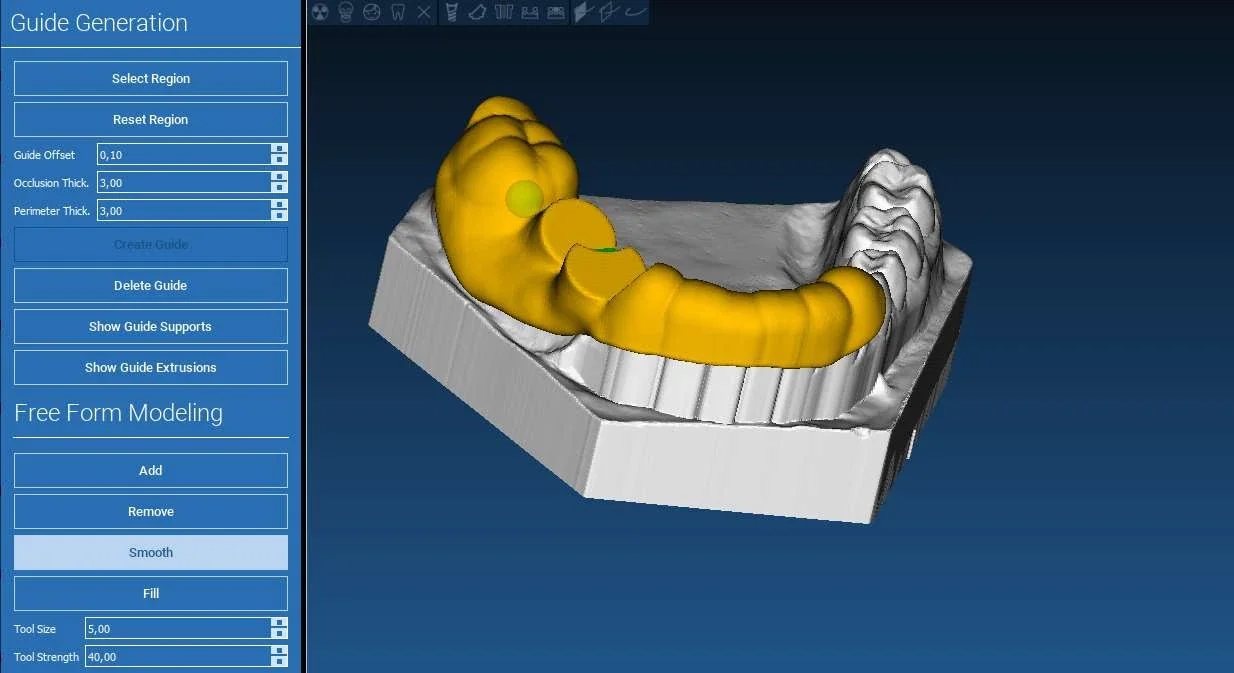This screenshot has width=1234, height=673.
Task: Click the Reset Region button
Action: click(151, 120)
